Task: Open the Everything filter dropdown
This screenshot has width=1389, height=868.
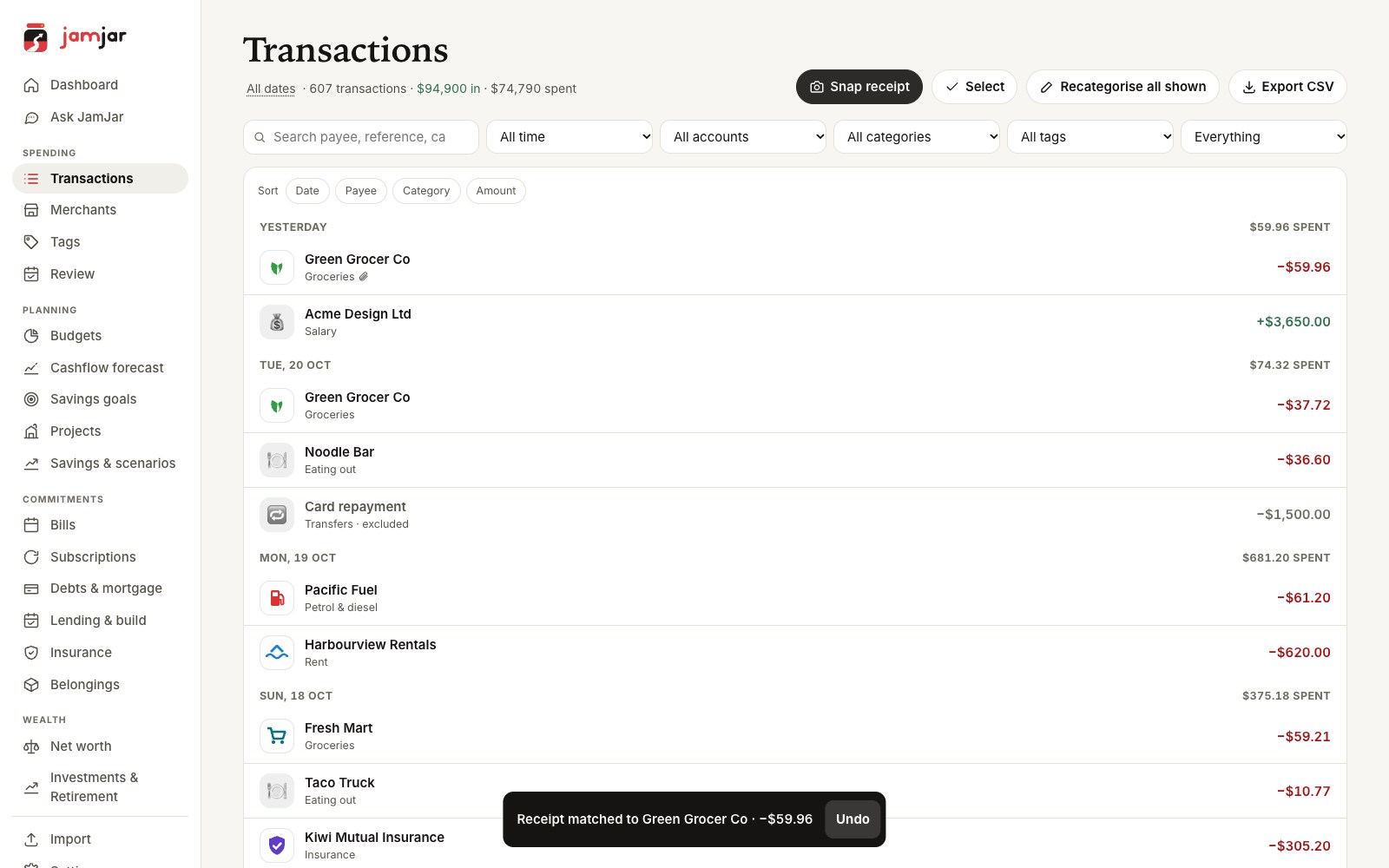Action: coord(1264,137)
